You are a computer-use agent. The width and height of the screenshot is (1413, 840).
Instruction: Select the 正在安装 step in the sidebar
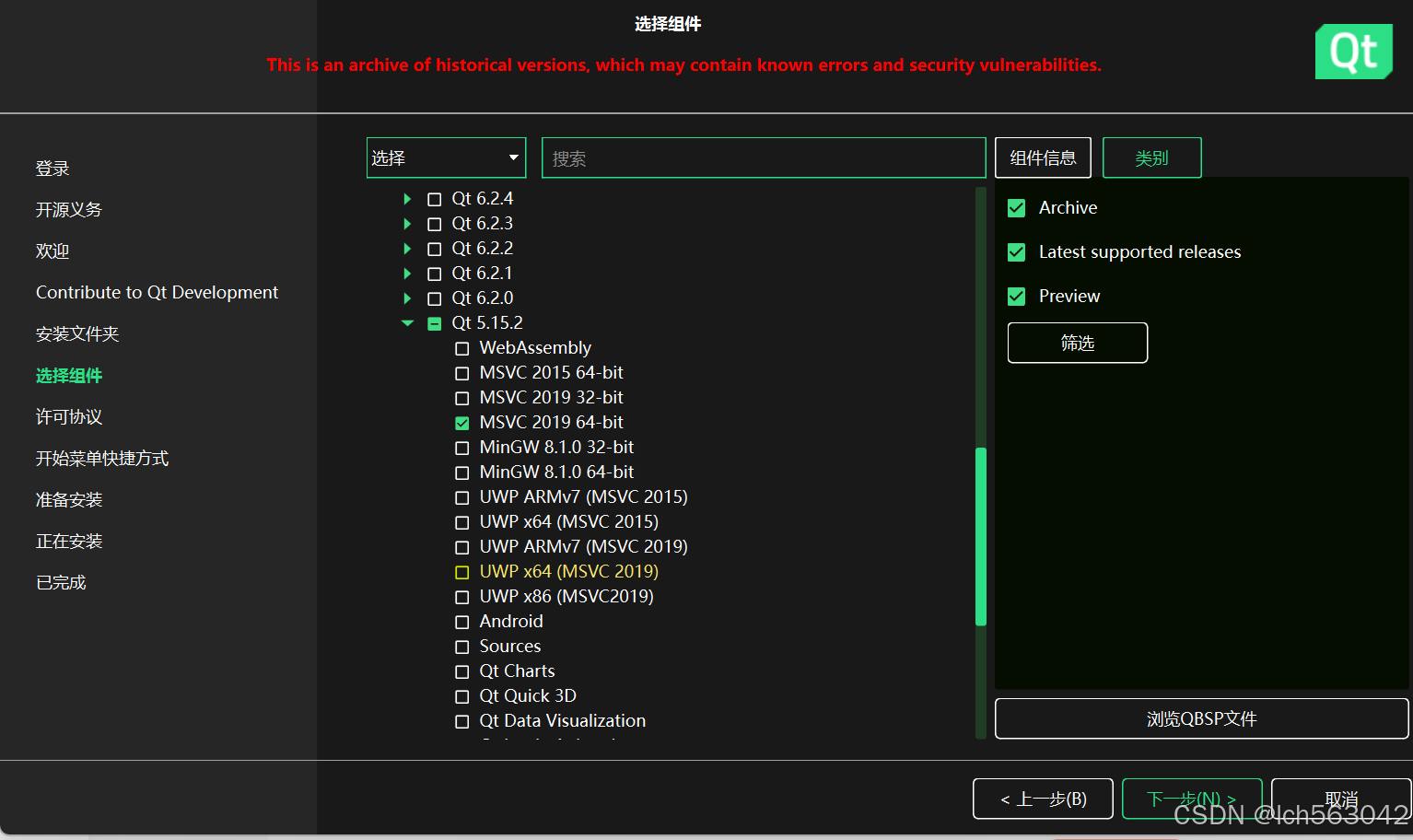[x=69, y=542]
